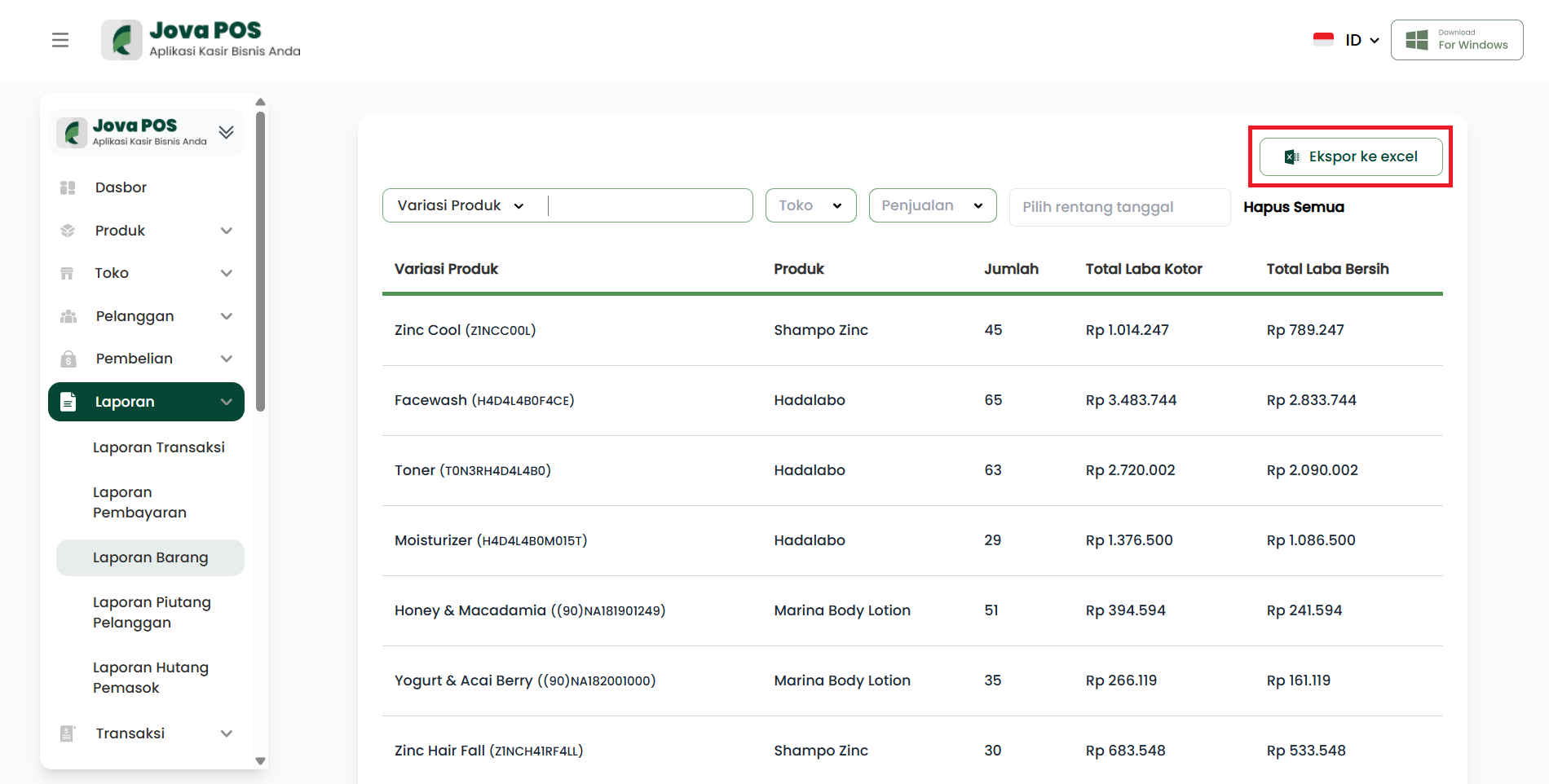Click the Pelanggan people icon in sidebar
The height and width of the screenshot is (784, 1549).
pyautogui.click(x=68, y=316)
